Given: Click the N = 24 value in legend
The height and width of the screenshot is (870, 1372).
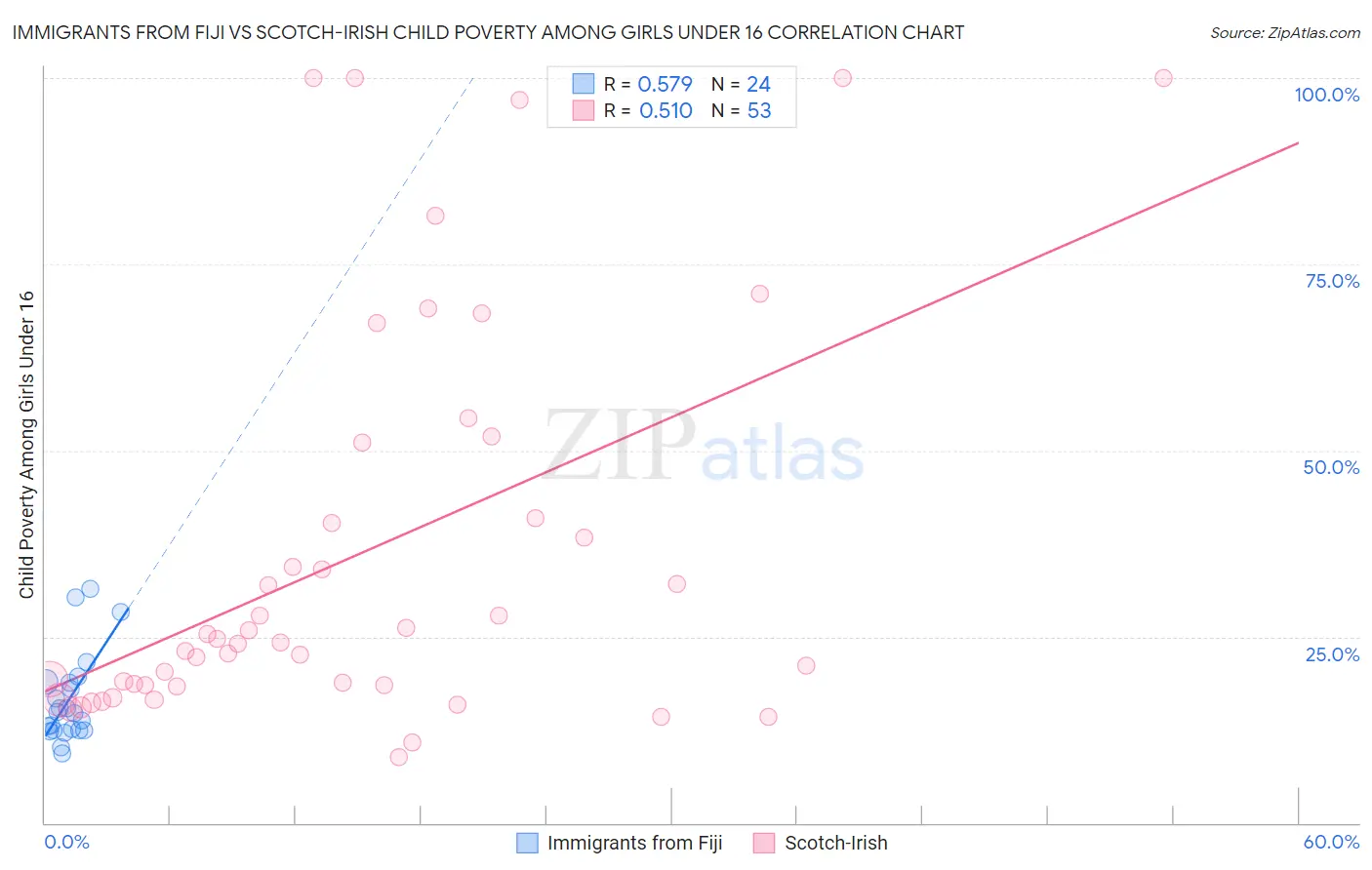Looking at the screenshot, I should click(x=742, y=84).
